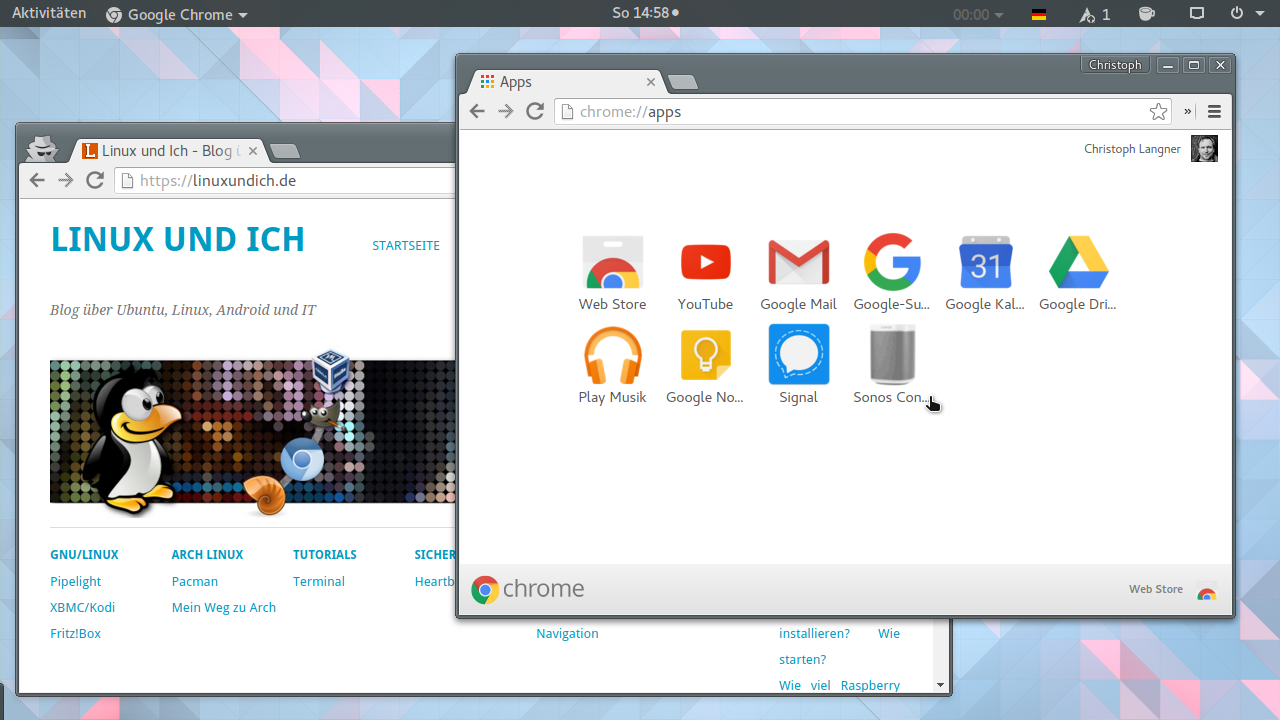Select the Linux und Ich - Blog tab
This screenshot has height=720, width=1280.
point(166,151)
